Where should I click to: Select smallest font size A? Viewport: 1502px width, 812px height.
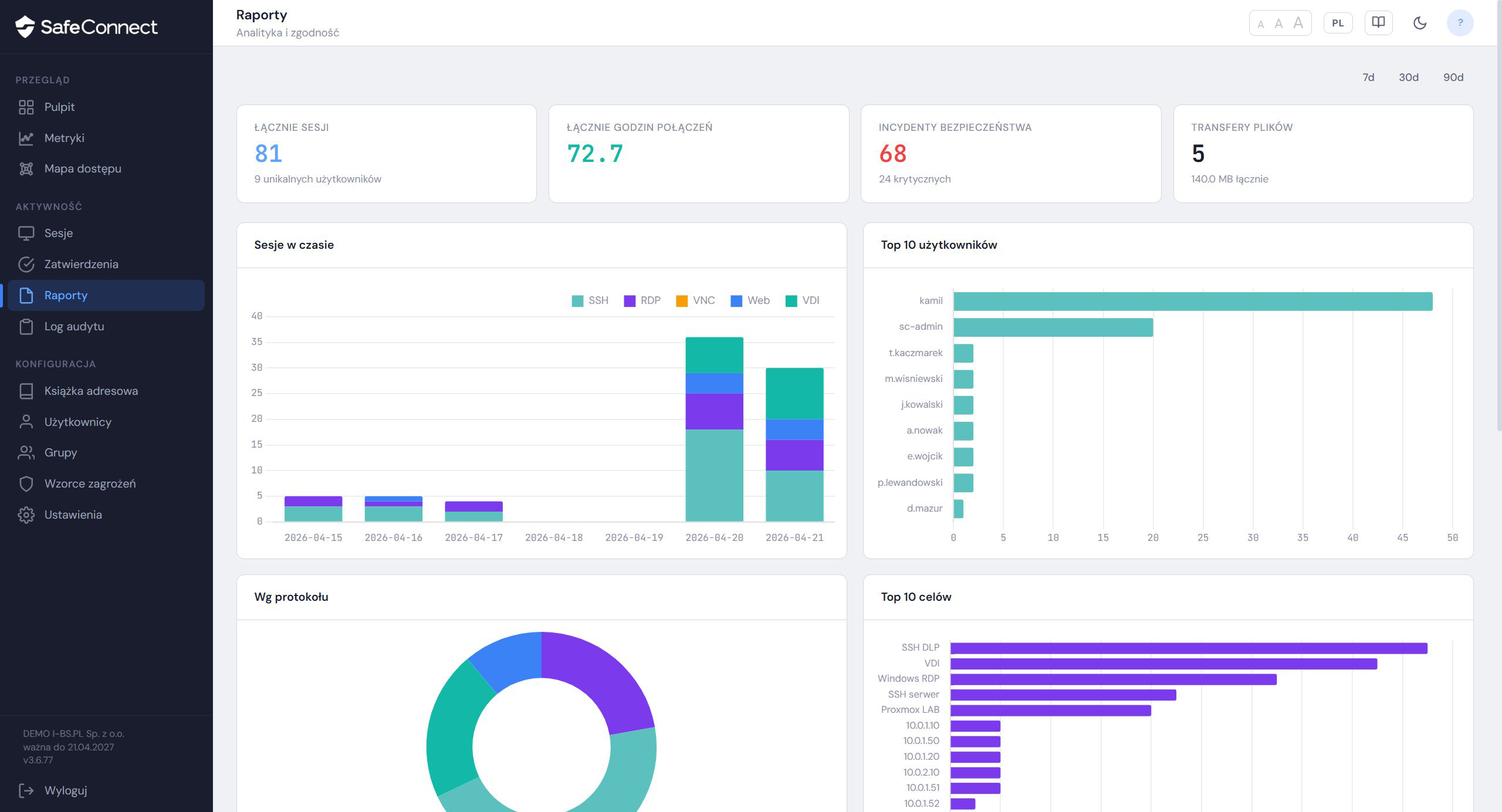pos(1261,24)
